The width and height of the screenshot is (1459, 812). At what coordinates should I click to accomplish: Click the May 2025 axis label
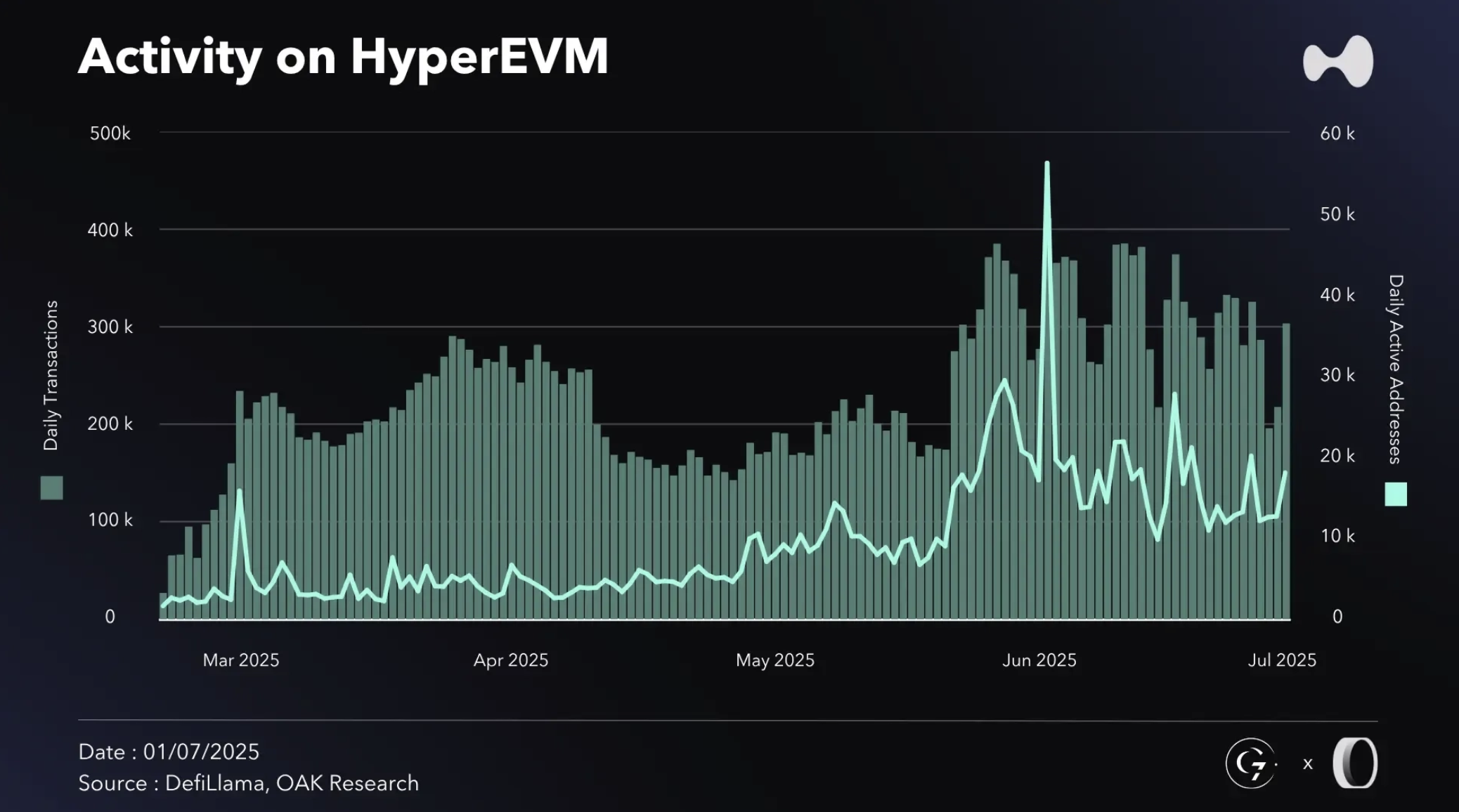tap(775, 660)
